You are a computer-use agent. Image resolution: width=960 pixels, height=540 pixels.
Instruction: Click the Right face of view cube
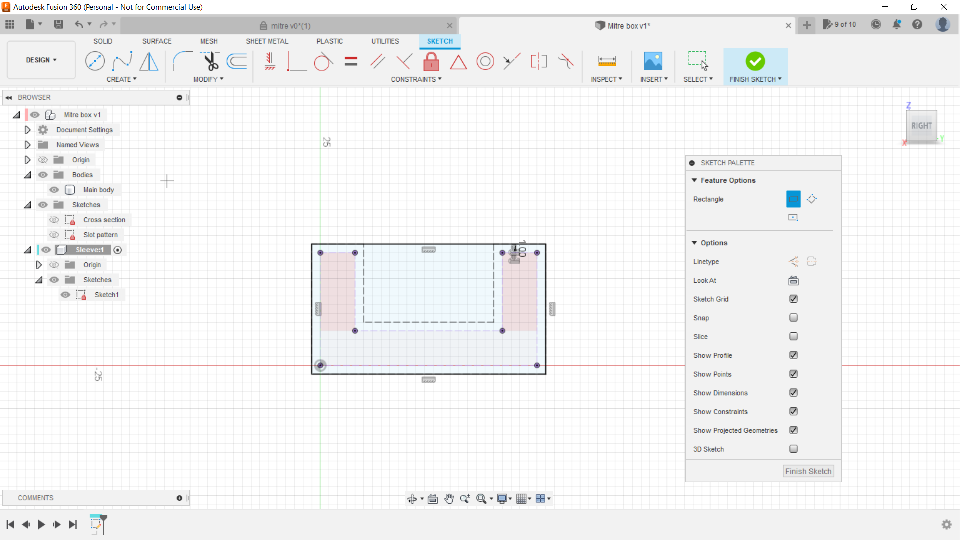click(x=921, y=125)
